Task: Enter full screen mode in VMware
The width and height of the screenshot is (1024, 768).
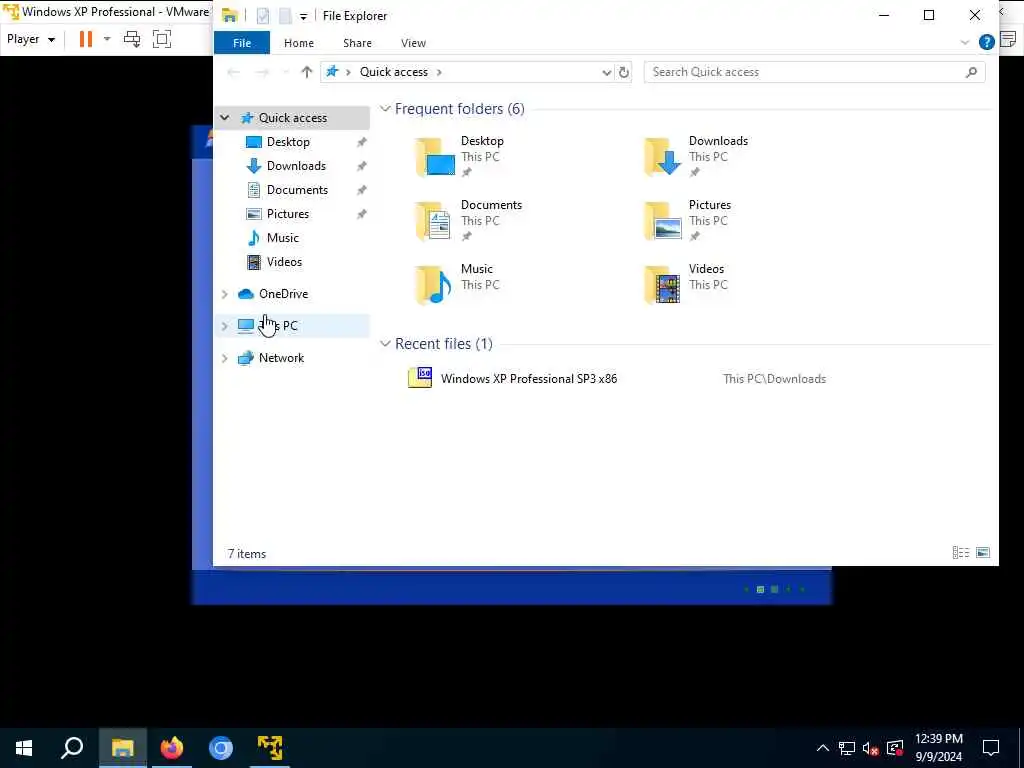Action: (162, 39)
